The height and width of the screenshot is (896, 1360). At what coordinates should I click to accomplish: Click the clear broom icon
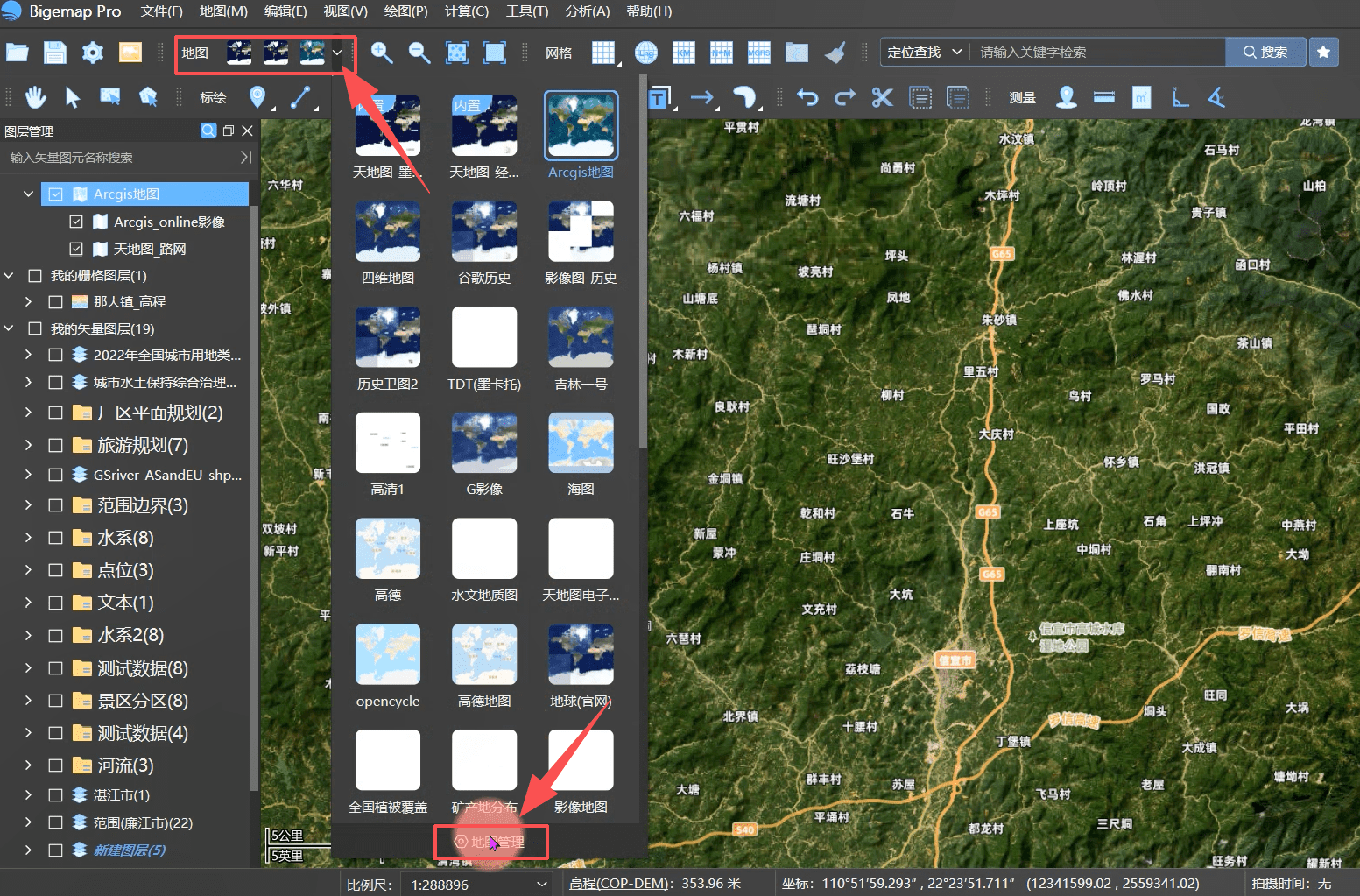point(835,53)
